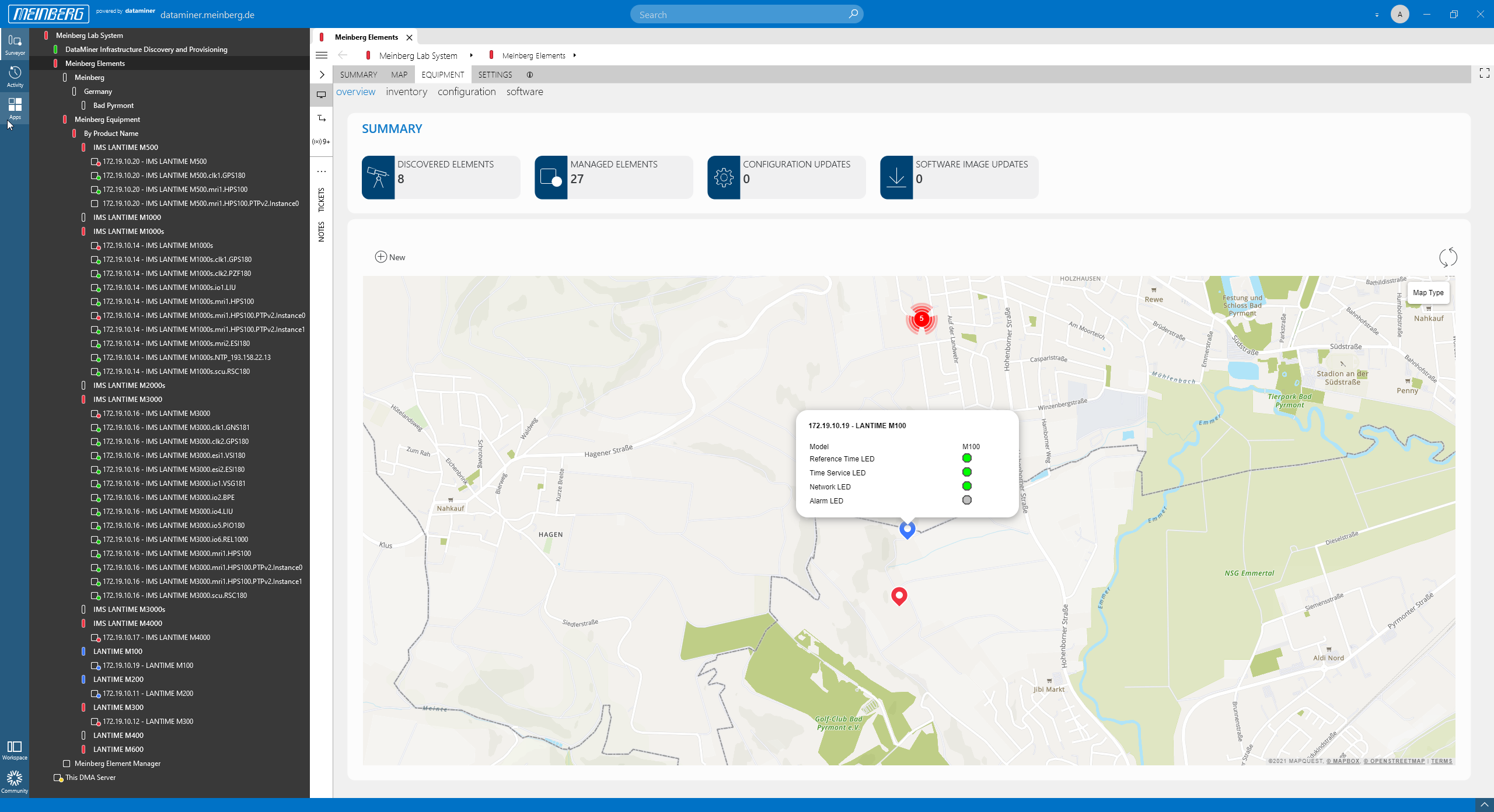Screen dimensions: 1494x812
Task: Switch to the SETTINGS tab
Action: tap(495, 75)
